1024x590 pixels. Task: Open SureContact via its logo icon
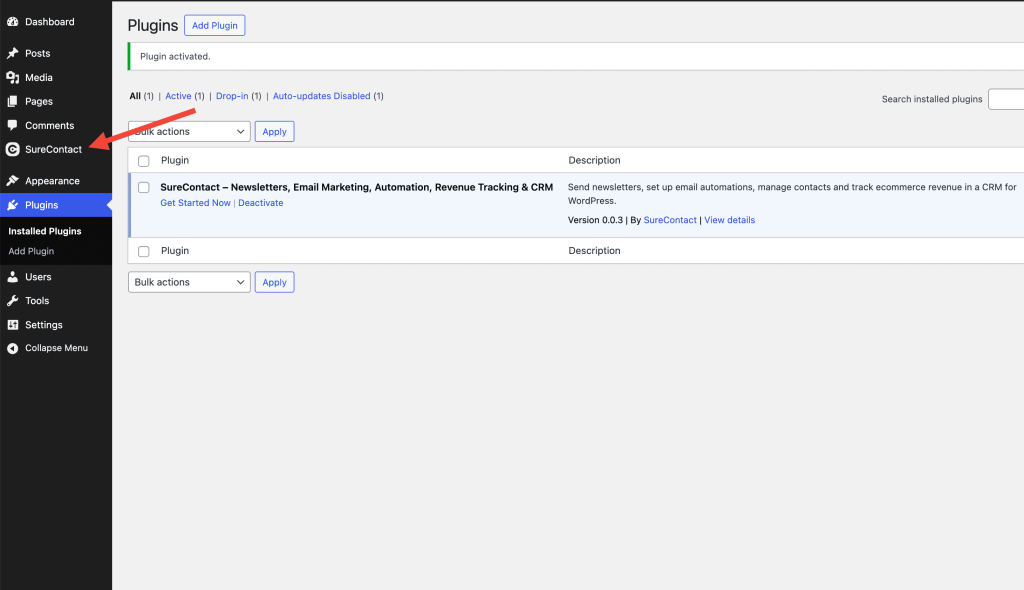pos(12,150)
